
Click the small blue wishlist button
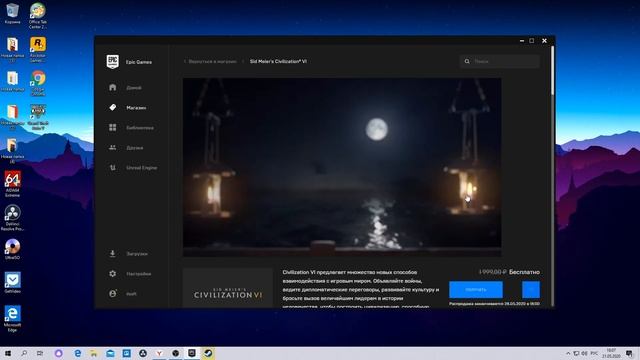tap(531, 290)
